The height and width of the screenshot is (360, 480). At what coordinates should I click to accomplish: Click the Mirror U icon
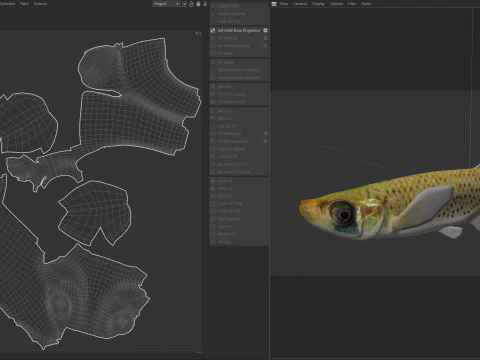[213, 111]
